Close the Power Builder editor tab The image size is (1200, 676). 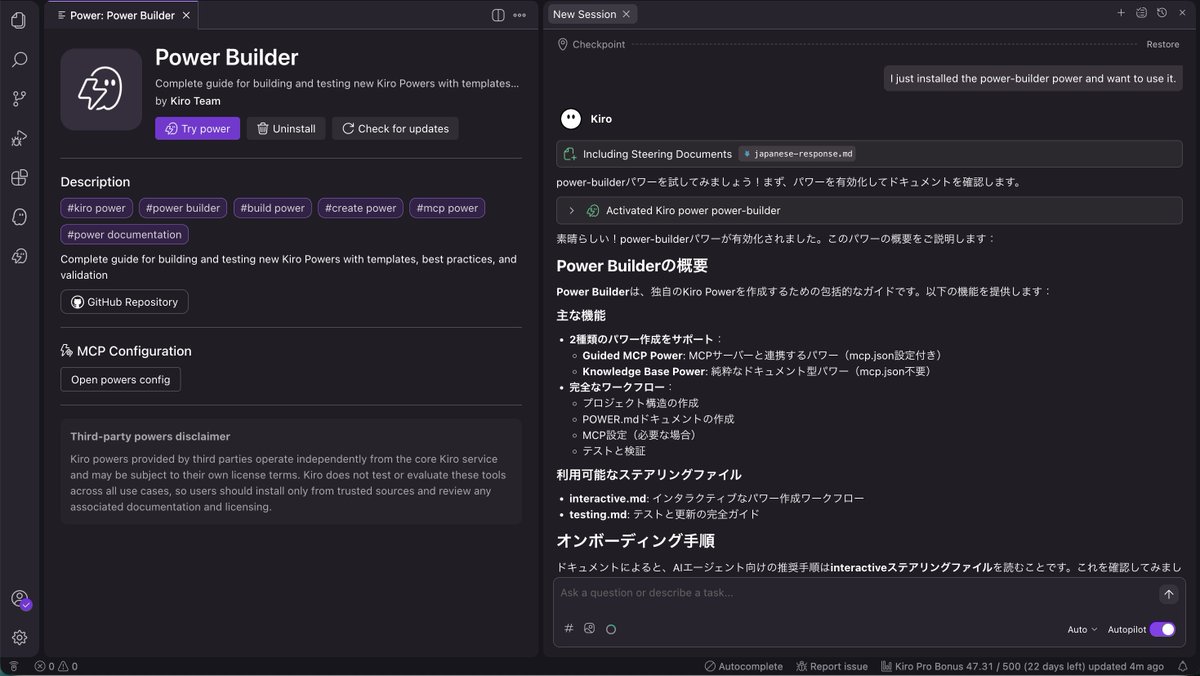coord(184,15)
